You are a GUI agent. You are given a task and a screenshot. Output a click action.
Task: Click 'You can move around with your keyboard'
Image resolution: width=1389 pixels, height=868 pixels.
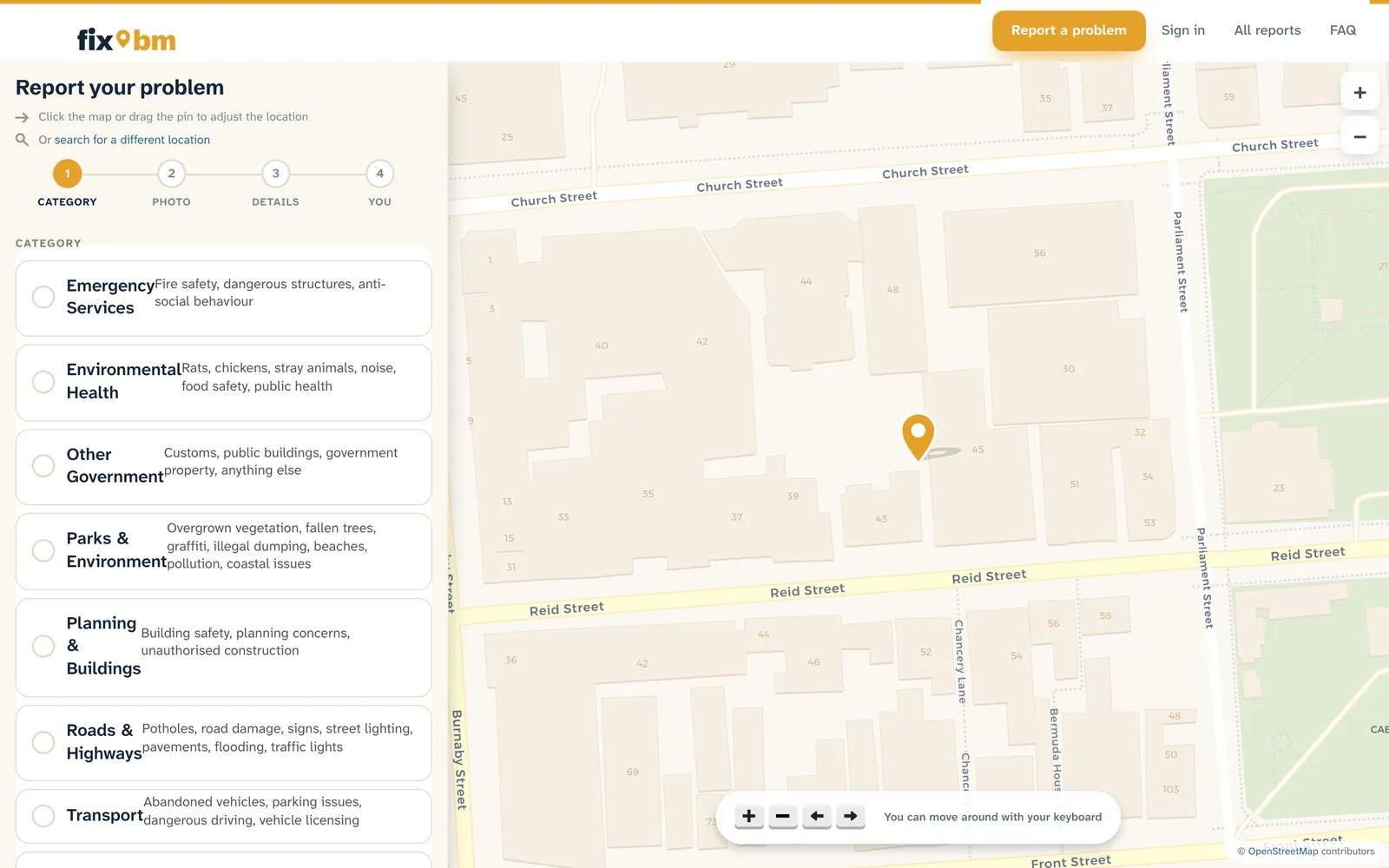(992, 817)
